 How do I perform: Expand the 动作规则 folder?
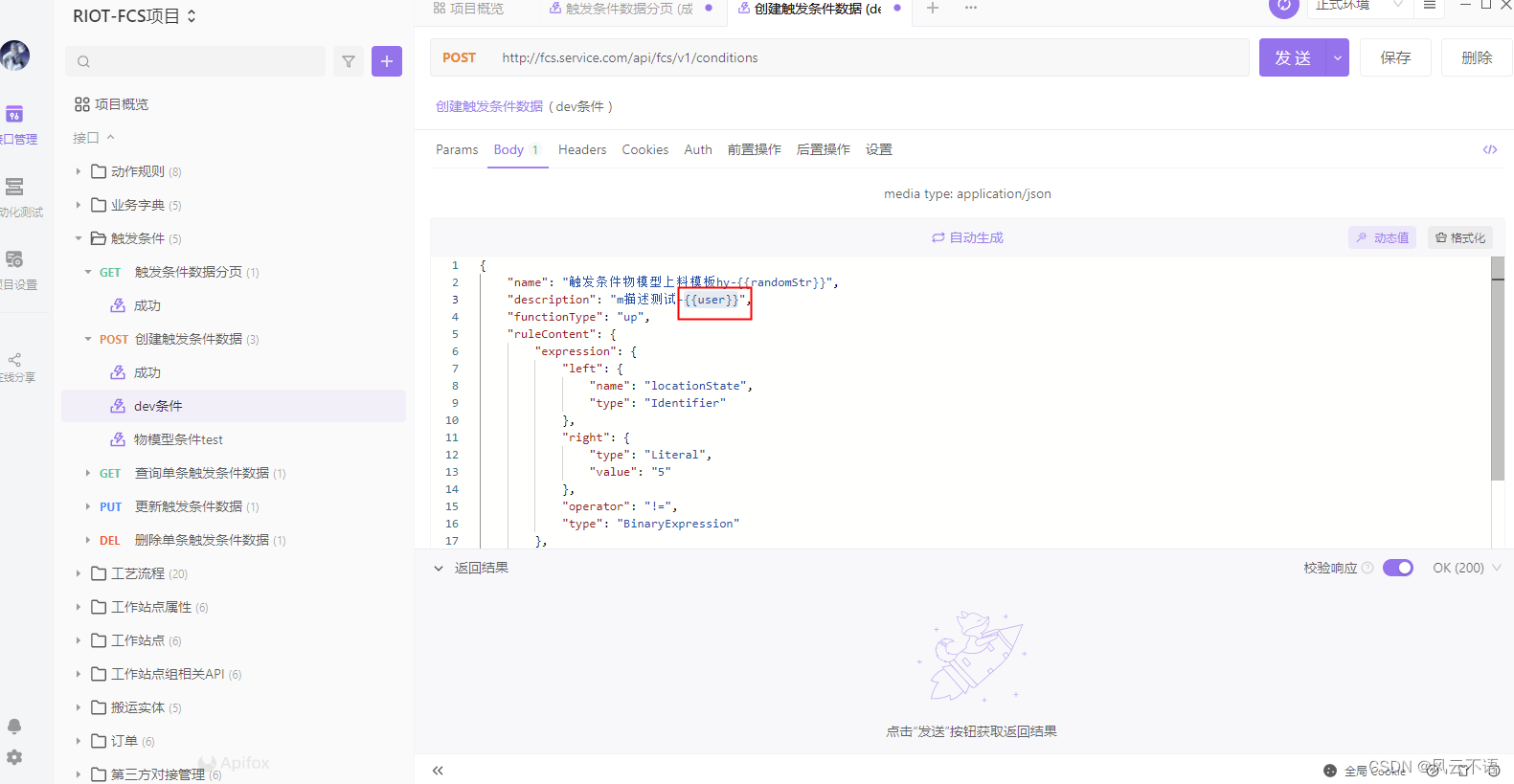79,171
